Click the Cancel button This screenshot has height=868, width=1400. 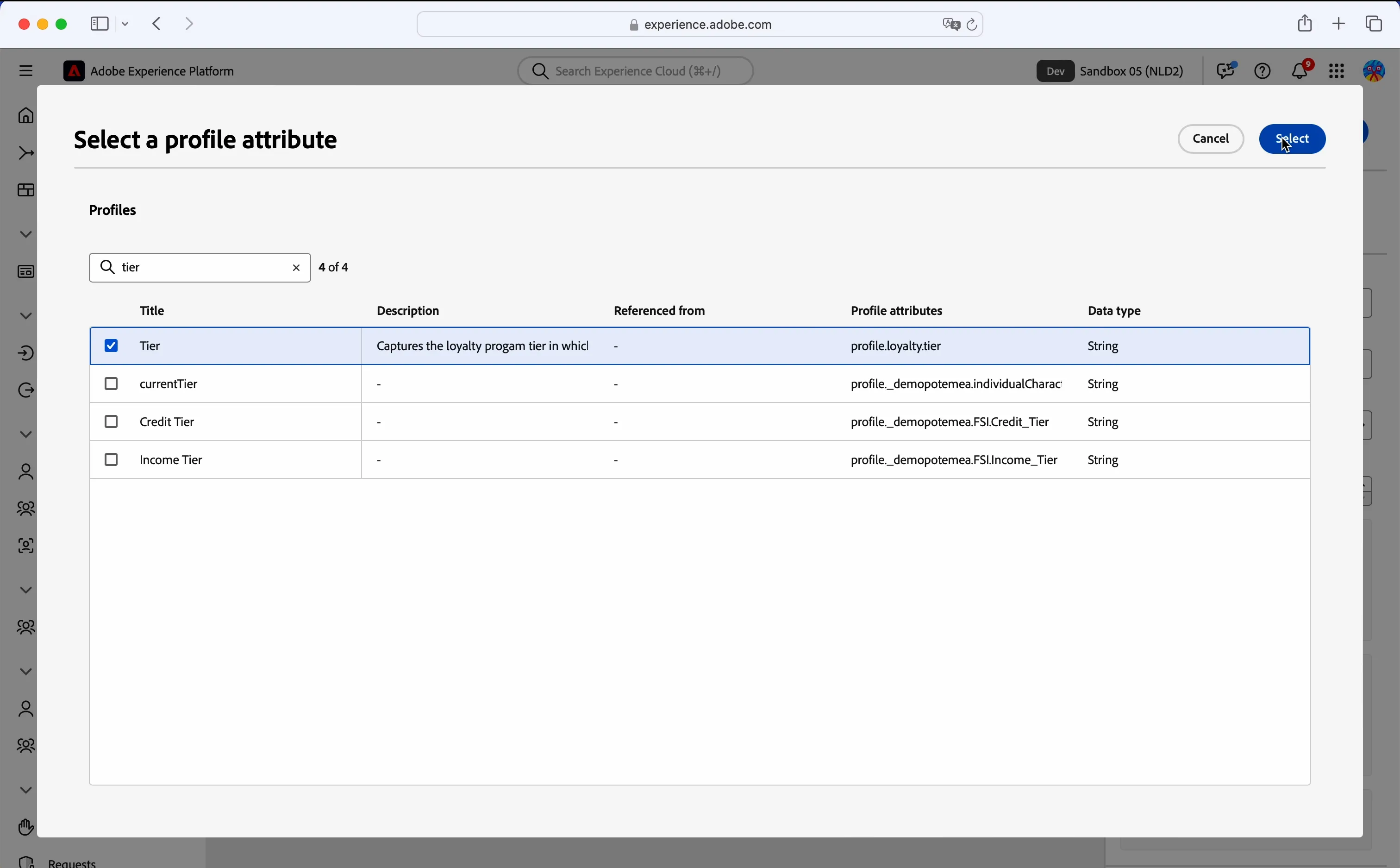click(1211, 139)
